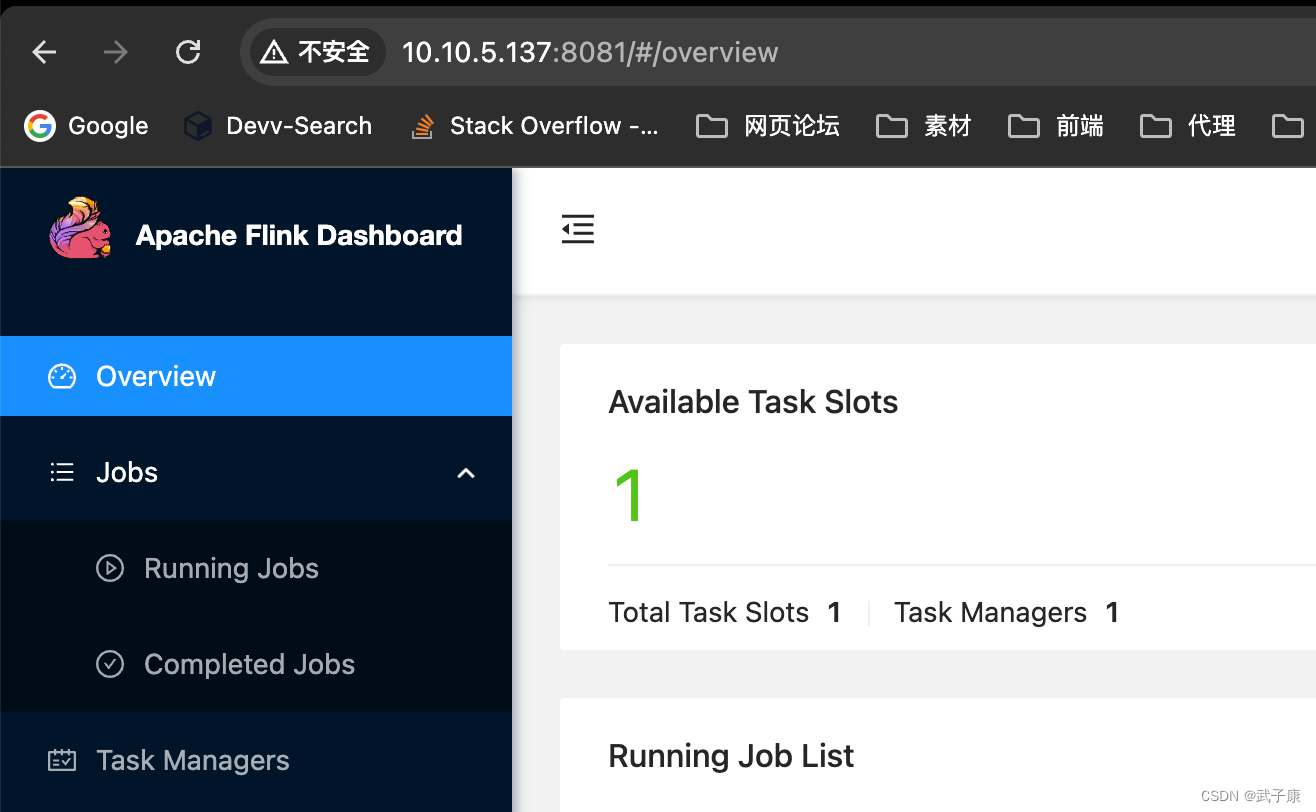Screen dimensions: 1316x812
Task: Open the 前端 bookmarks folder
Action: (1055, 125)
